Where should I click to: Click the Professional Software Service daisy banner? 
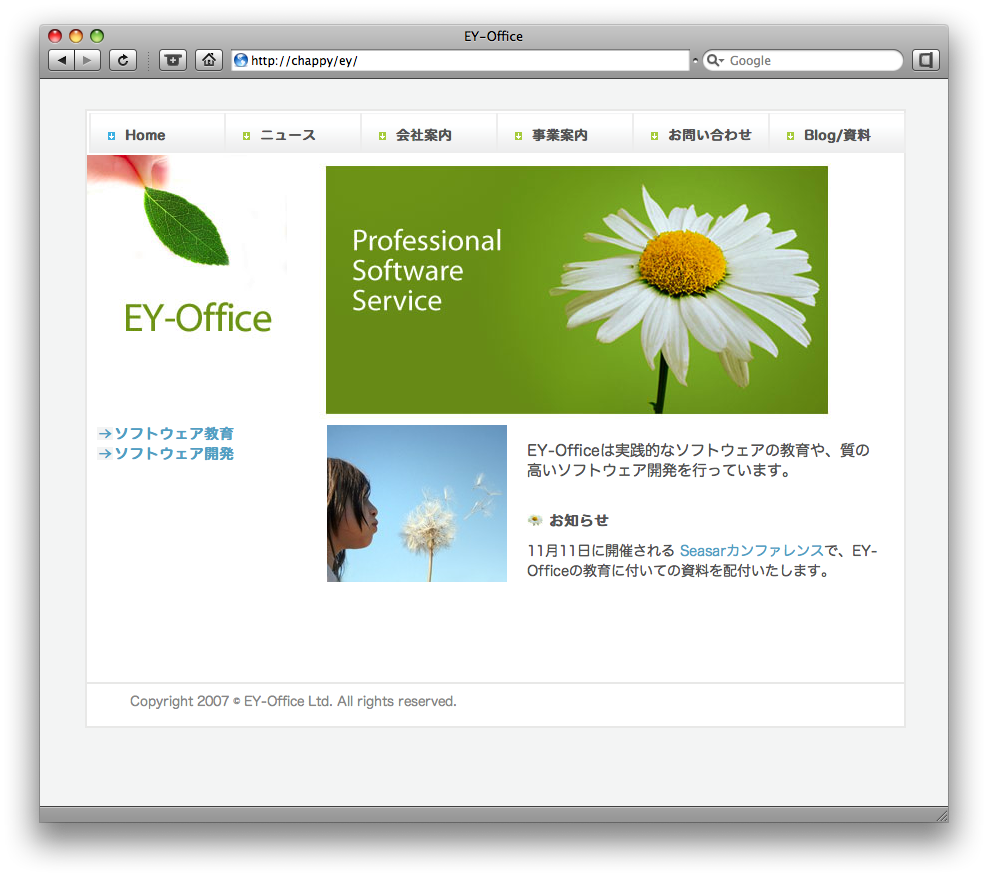[577, 290]
